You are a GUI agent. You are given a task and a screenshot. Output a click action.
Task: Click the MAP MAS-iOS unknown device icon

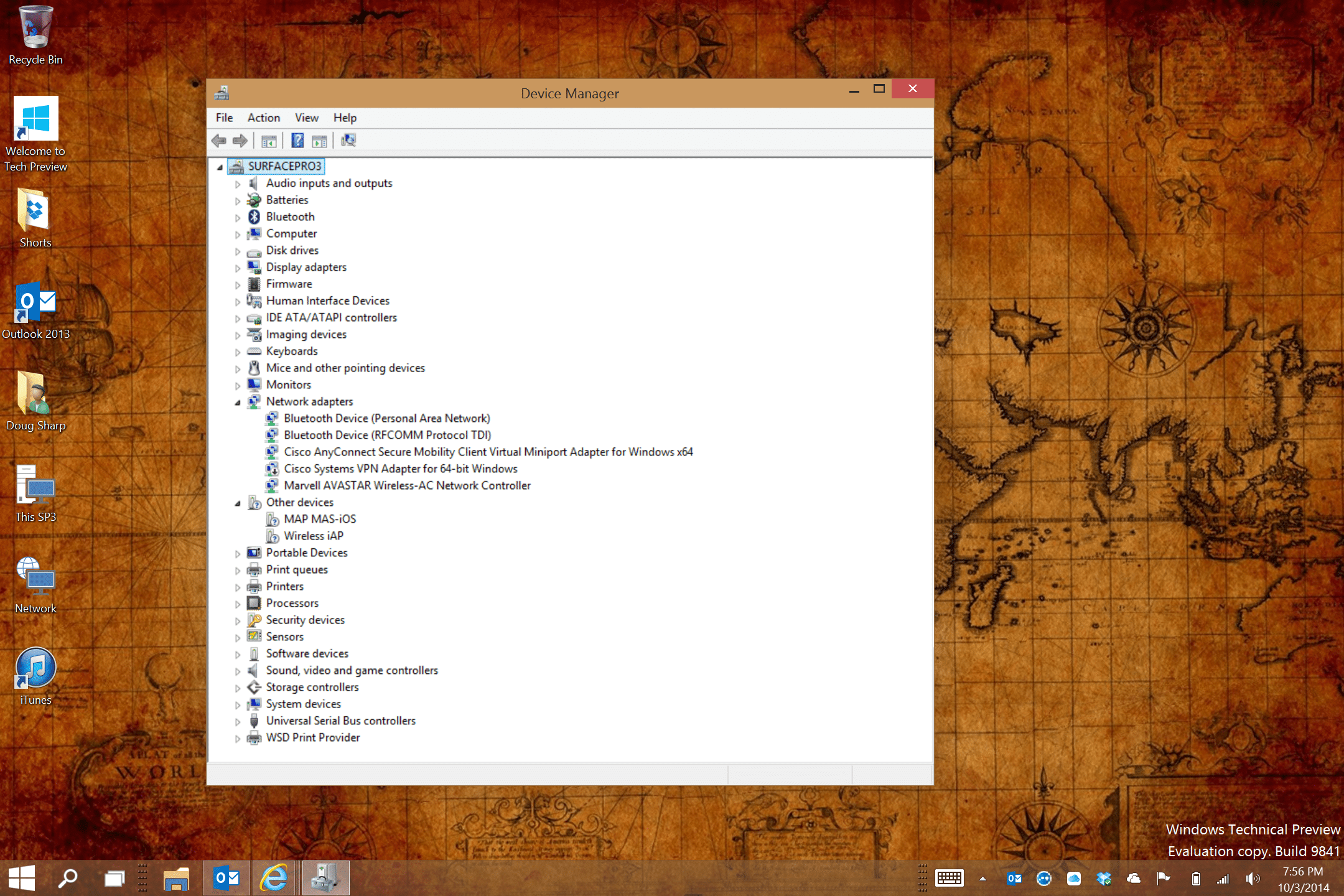pyautogui.click(x=272, y=519)
